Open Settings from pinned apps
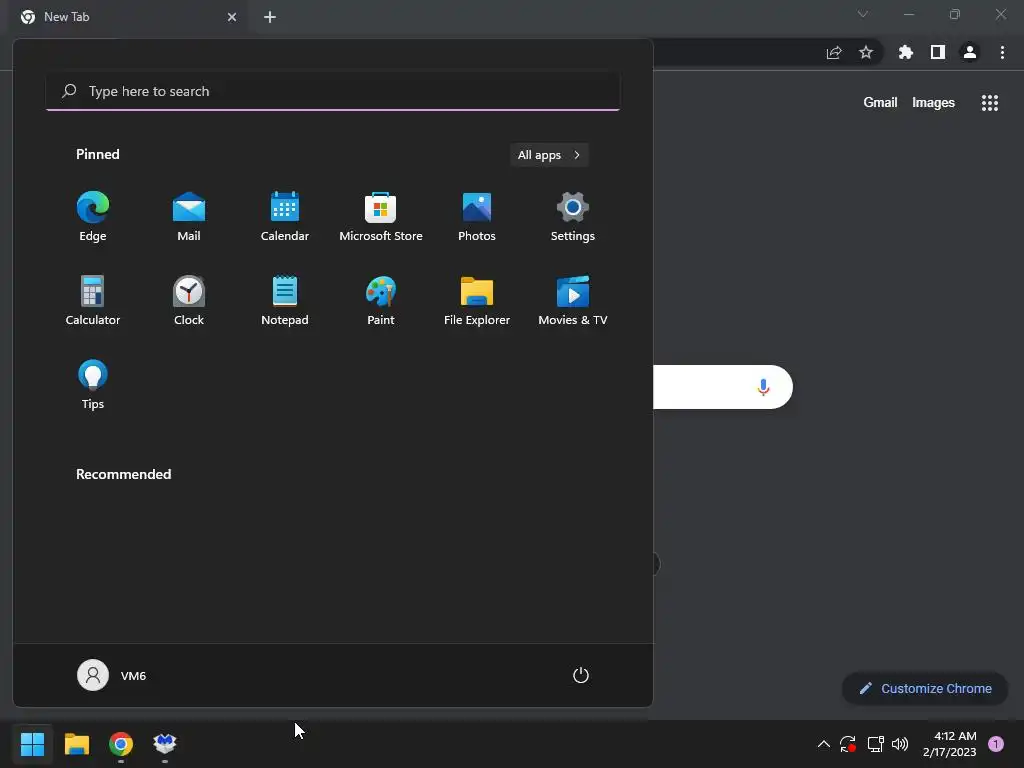 pyautogui.click(x=573, y=217)
